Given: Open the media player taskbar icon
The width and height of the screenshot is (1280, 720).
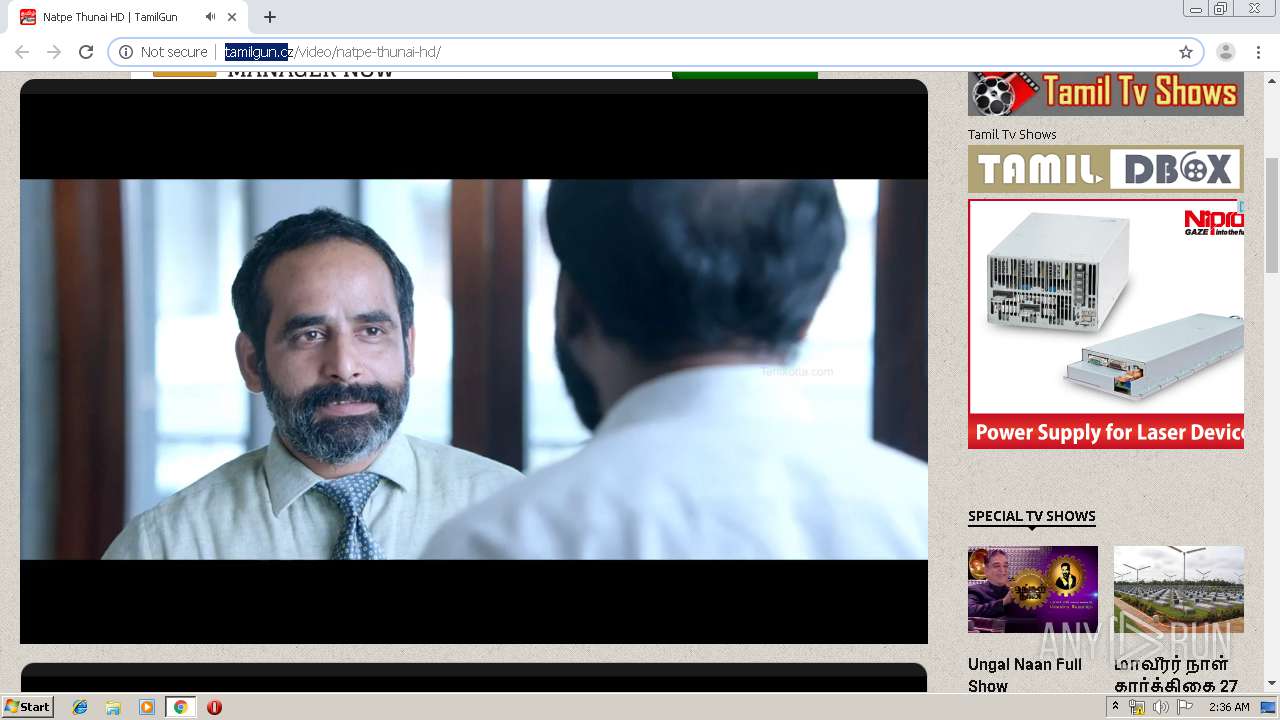Looking at the screenshot, I should point(147,707).
